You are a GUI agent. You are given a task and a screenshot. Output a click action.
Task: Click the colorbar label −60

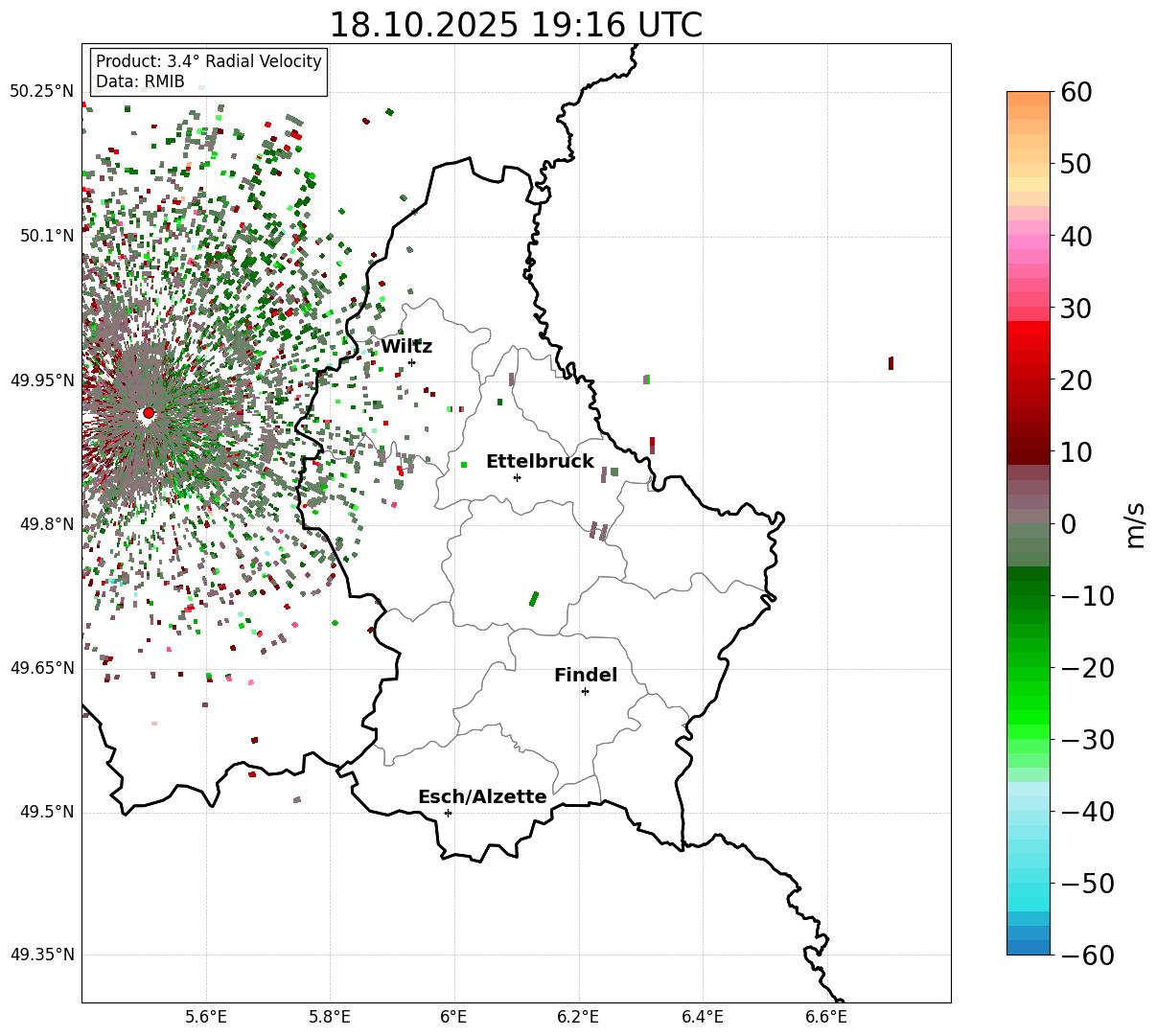tap(1087, 955)
